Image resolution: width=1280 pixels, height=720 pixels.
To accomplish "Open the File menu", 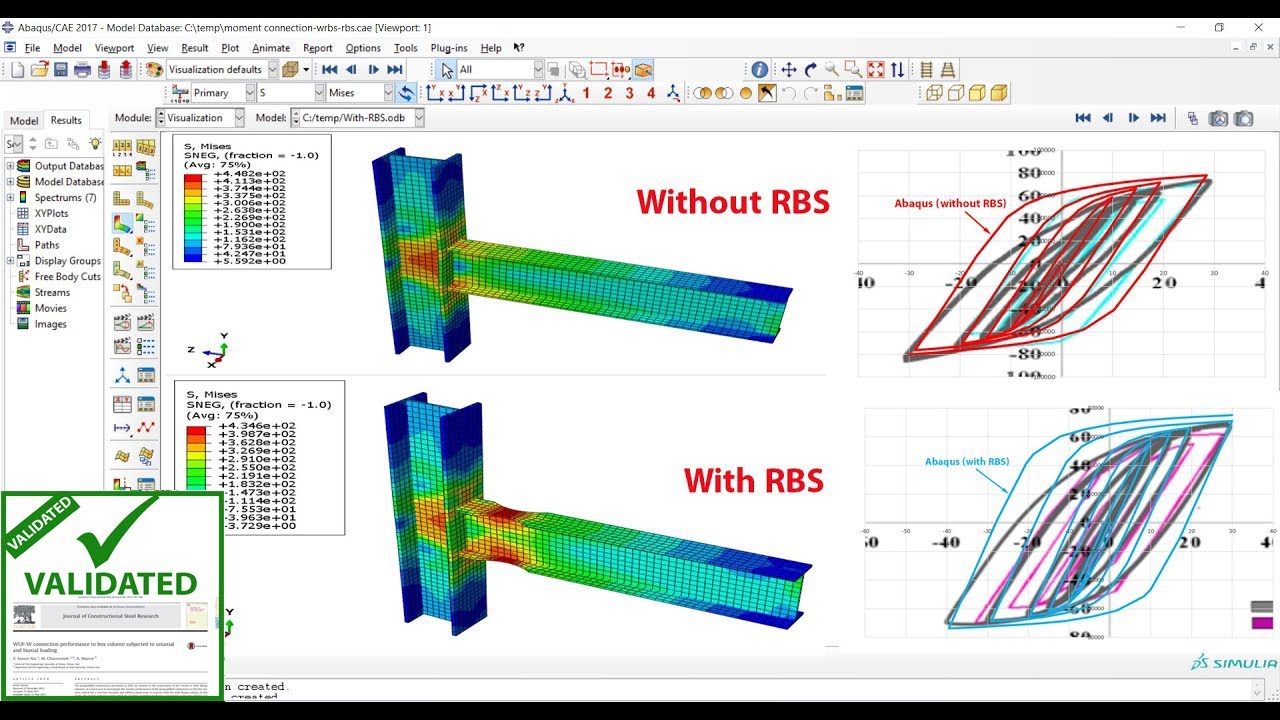I will (x=32, y=47).
